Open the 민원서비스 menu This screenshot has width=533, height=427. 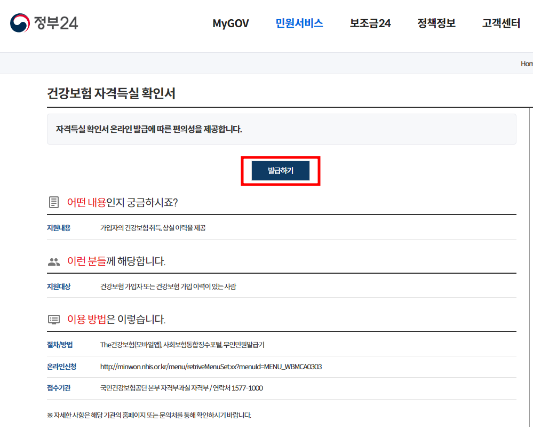(x=299, y=23)
